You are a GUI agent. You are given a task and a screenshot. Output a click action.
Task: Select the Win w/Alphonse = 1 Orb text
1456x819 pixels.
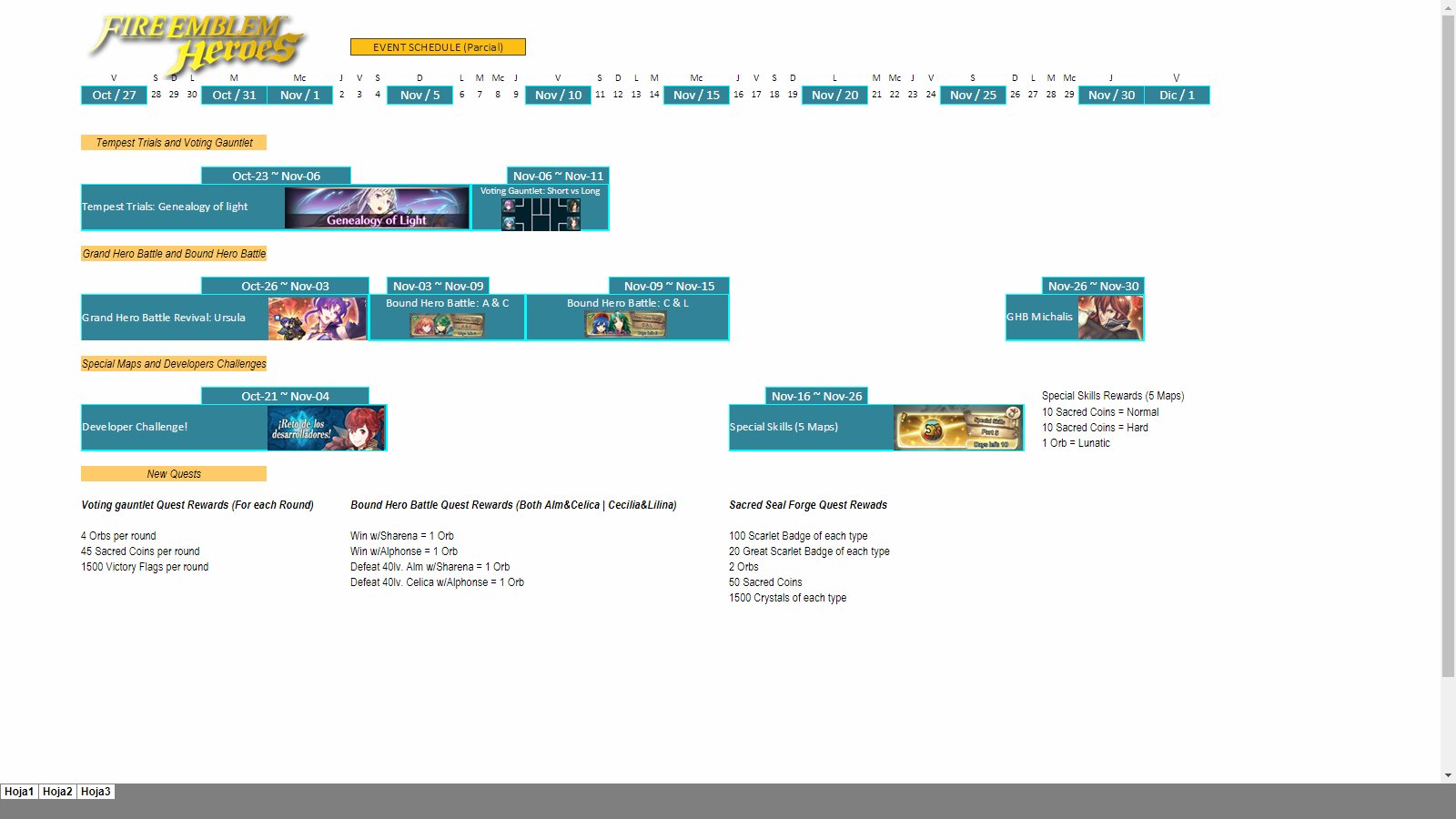404,551
